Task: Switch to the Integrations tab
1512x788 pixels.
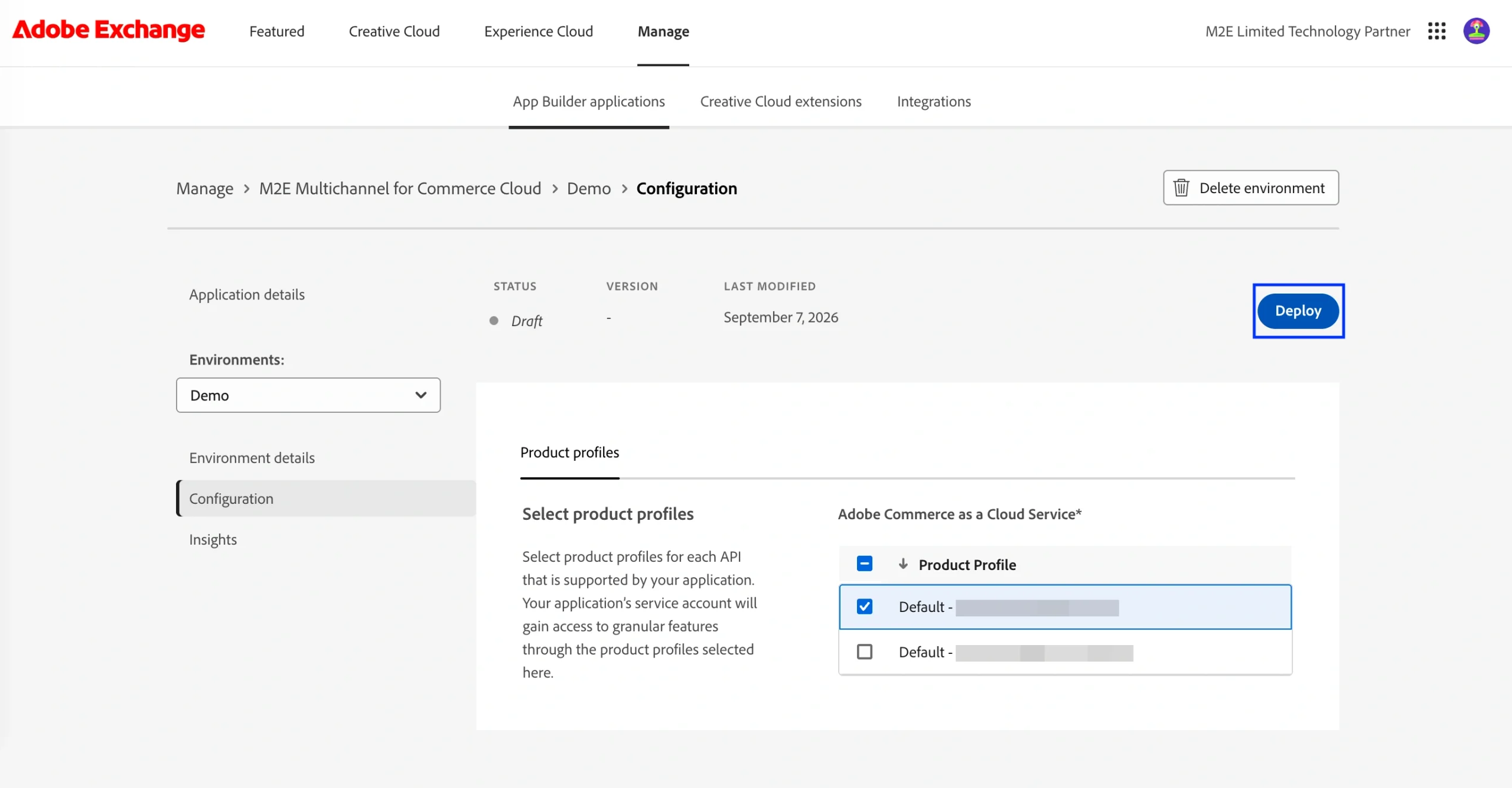Action: pos(934,102)
